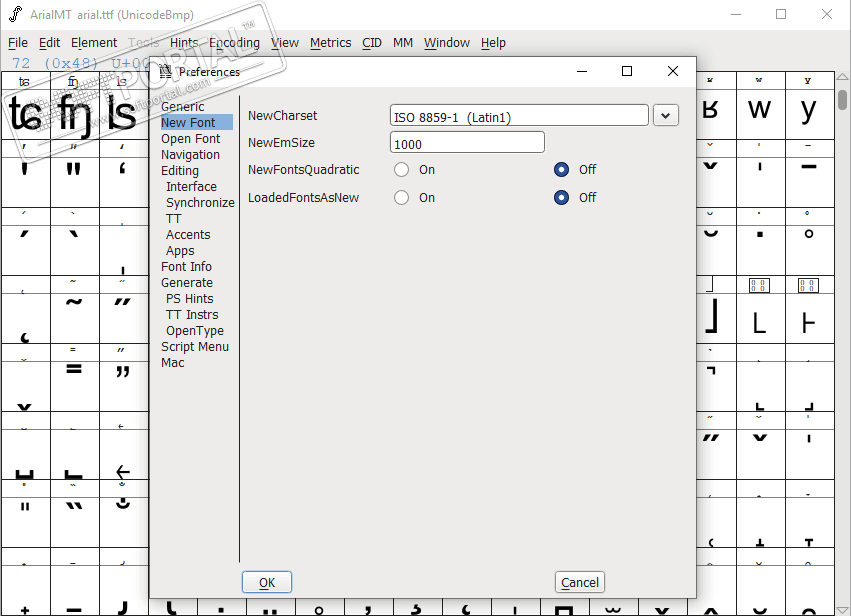Click the FontForge app icon in title bar

[x=16, y=14]
